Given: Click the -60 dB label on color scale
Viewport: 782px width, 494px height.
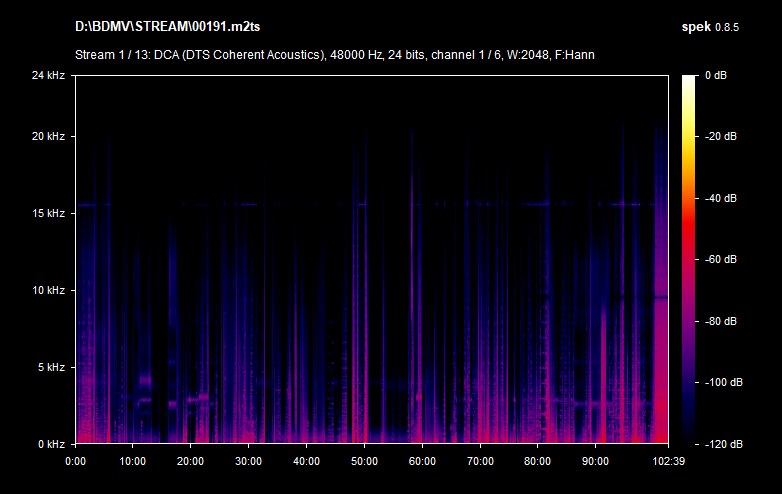Looking at the screenshot, I should (x=722, y=259).
